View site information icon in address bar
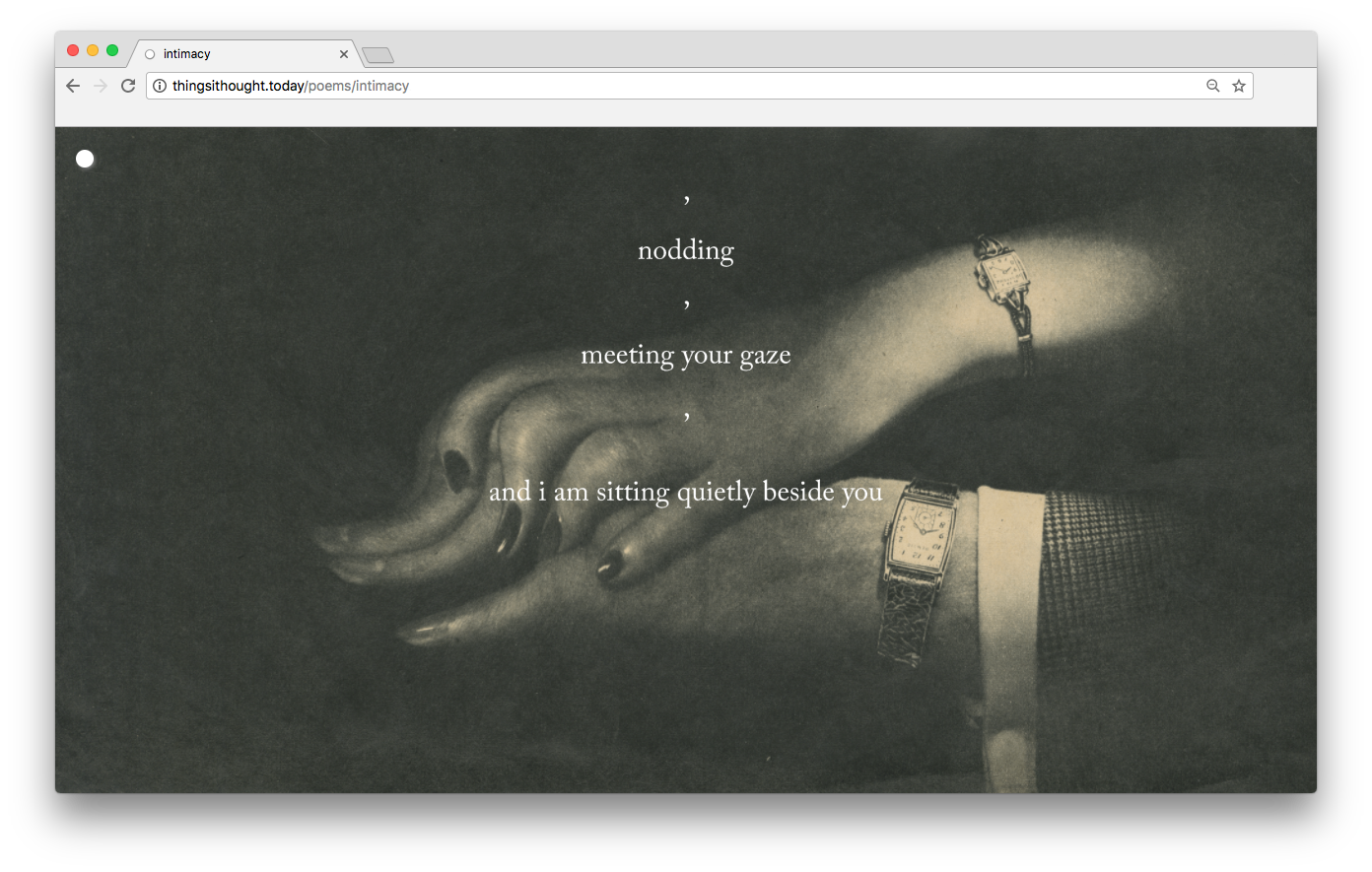 point(160,86)
